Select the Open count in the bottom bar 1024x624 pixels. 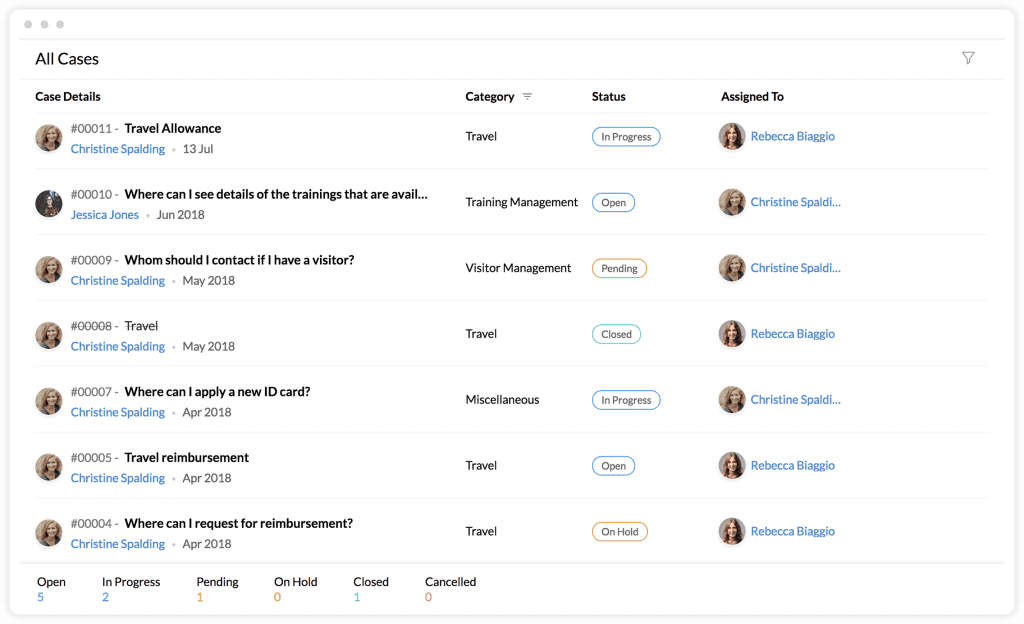[40, 596]
